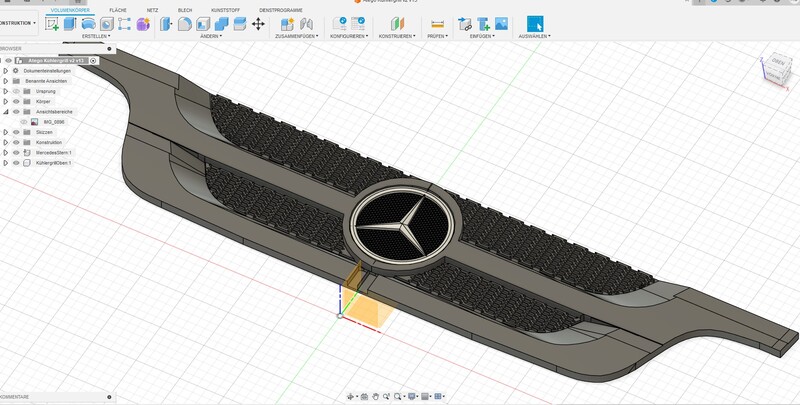Click the purple Create Form tool
Image resolution: width=800 pixels, height=405 pixels.
tap(143, 23)
